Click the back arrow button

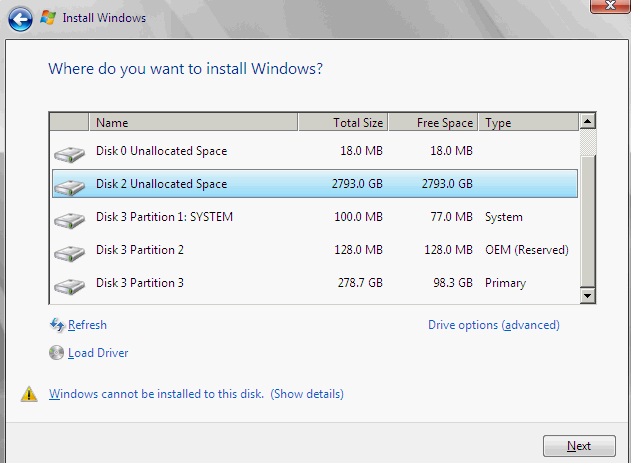[x=20, y=18]
